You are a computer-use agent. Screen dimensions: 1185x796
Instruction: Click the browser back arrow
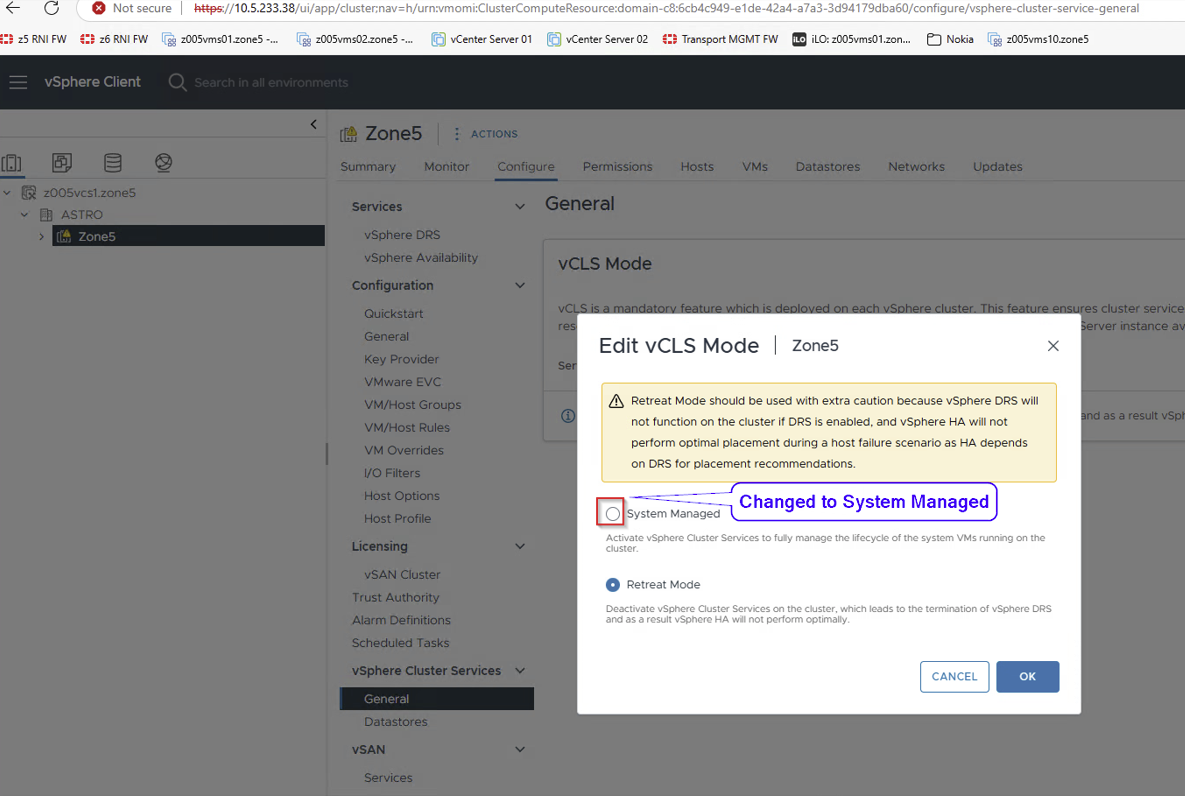13,8
